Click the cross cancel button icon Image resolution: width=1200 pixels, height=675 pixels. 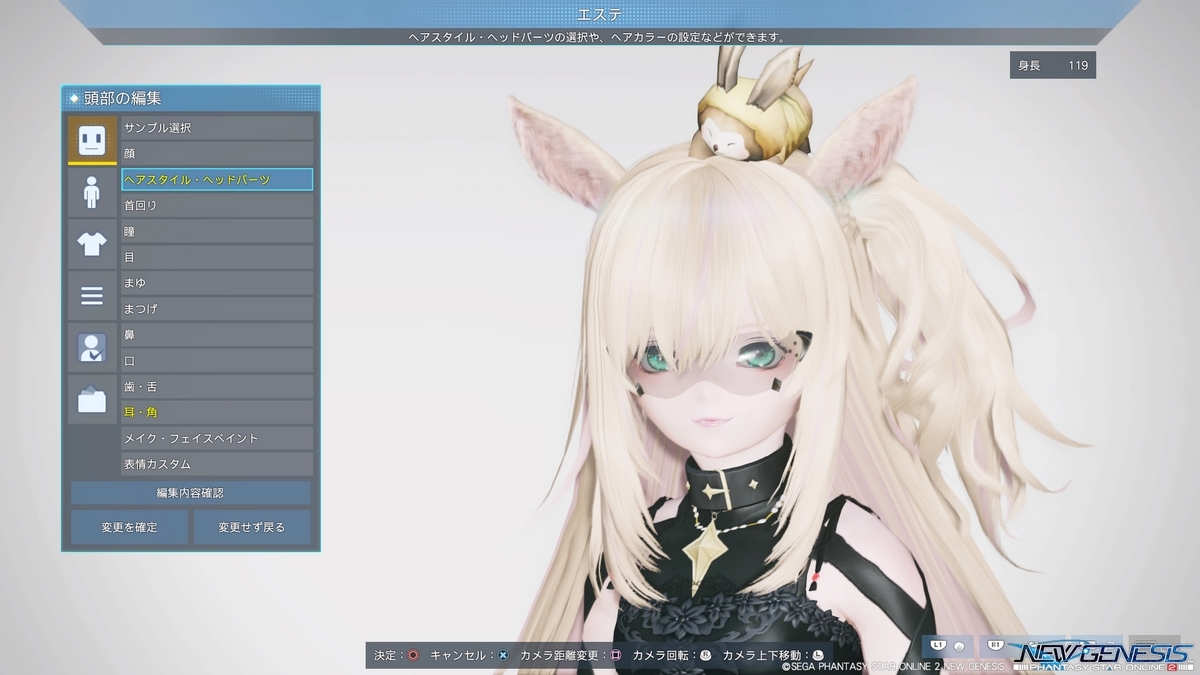click(503, 655)
